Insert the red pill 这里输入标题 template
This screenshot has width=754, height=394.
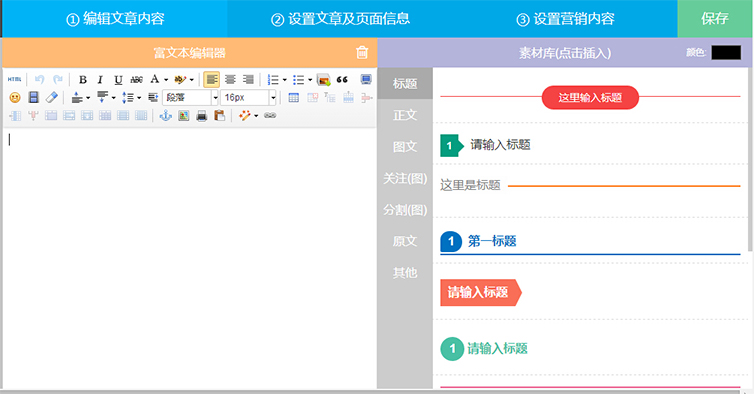[x=590, y=97]
